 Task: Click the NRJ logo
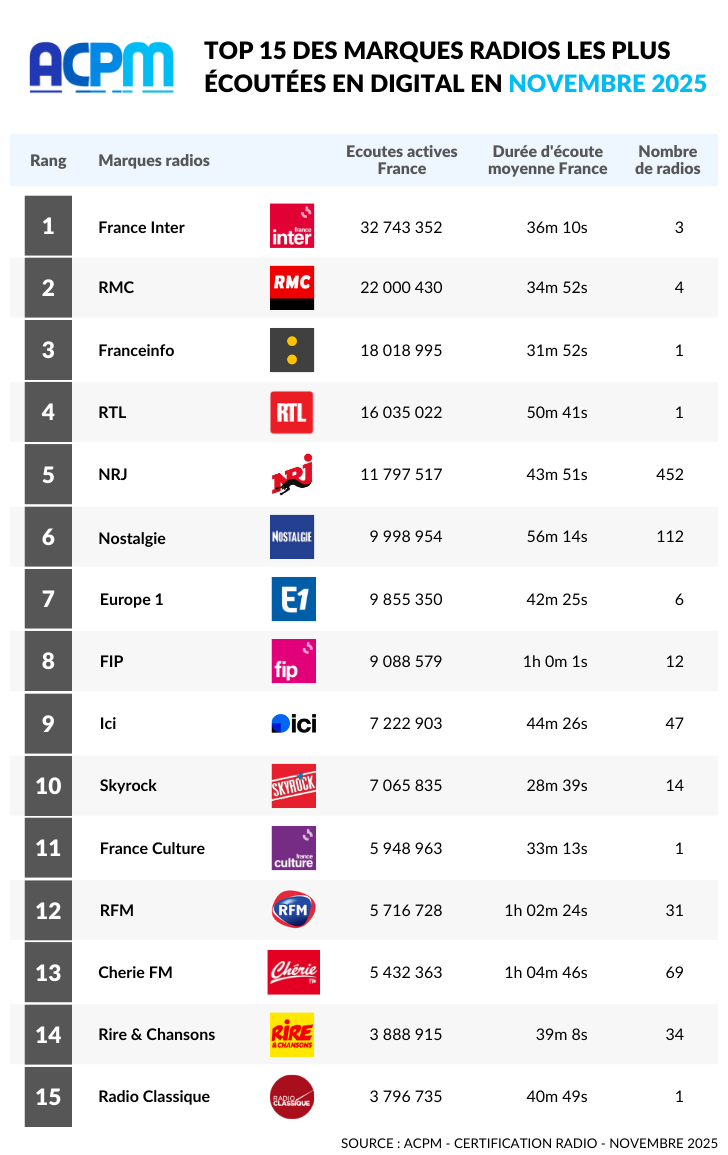[293, 474]
